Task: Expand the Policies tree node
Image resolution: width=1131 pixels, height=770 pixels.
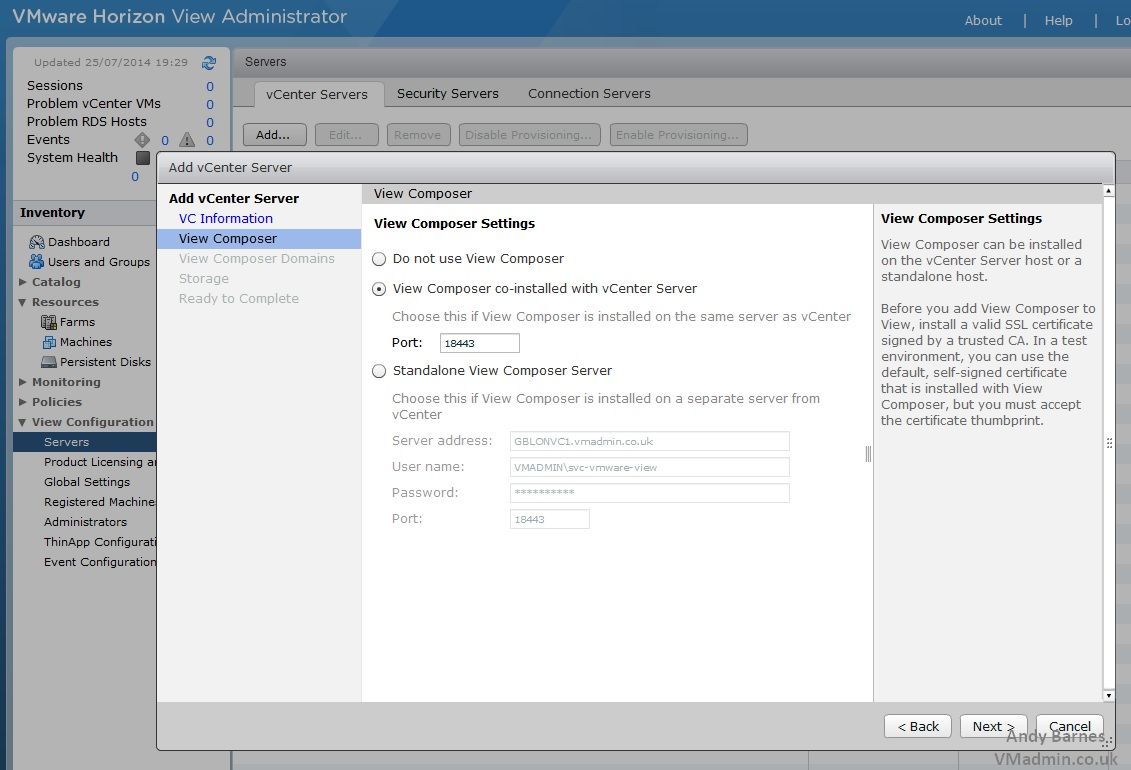Action: coord(23,402)
